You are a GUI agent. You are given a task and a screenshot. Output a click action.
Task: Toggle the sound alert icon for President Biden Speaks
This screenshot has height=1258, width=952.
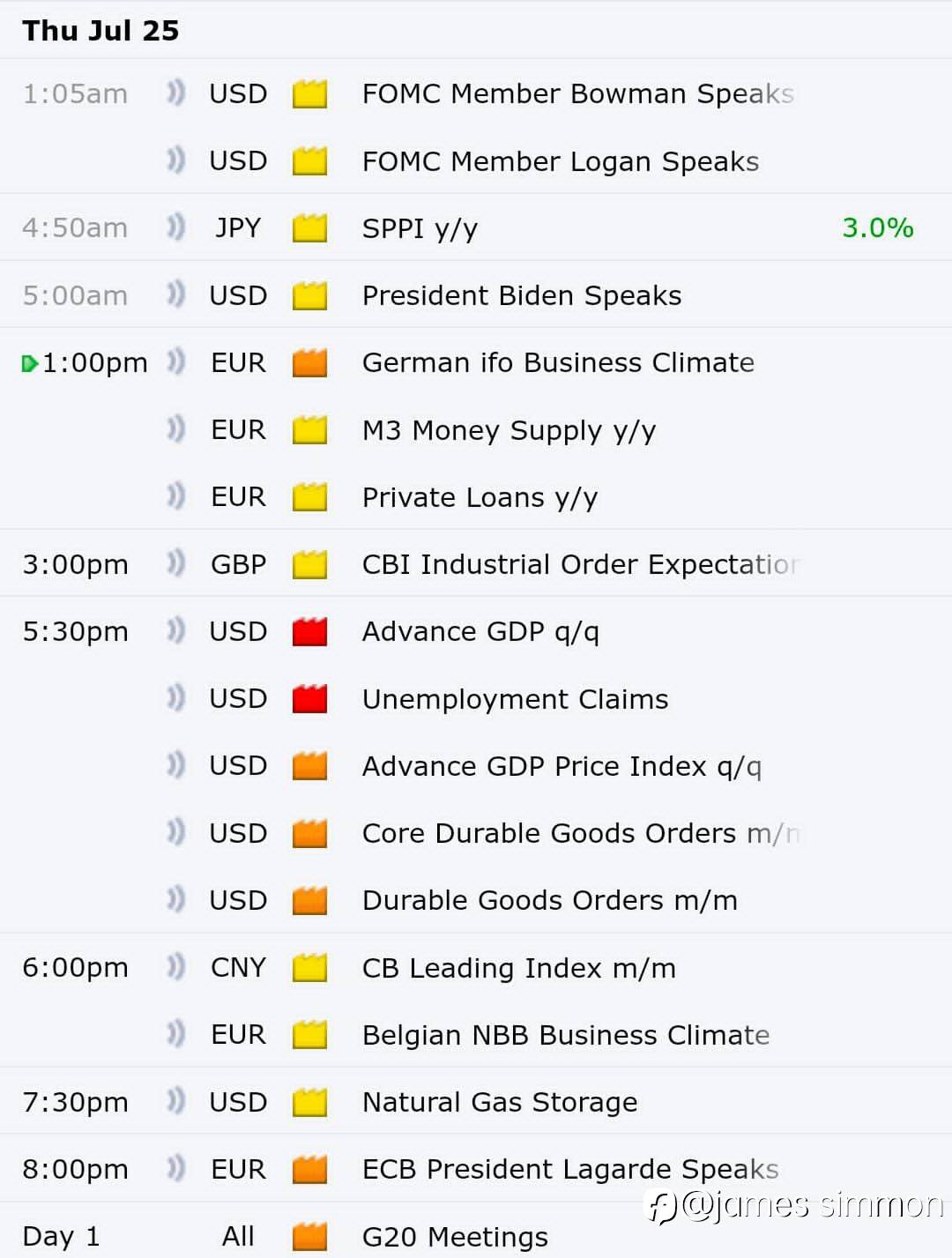176,295
